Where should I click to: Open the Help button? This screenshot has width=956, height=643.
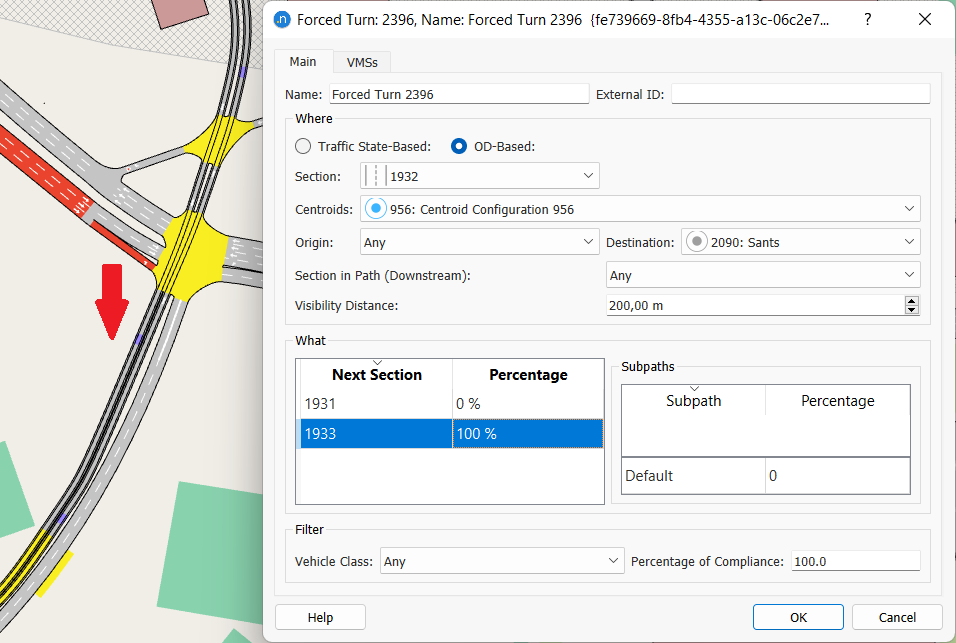tap(320, 617)
